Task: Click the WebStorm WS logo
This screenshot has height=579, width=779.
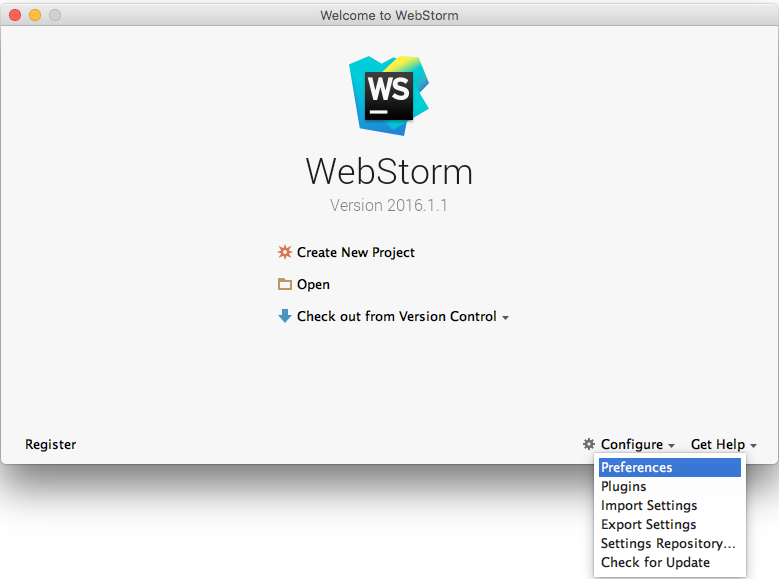Action: [x=389, y=96]
